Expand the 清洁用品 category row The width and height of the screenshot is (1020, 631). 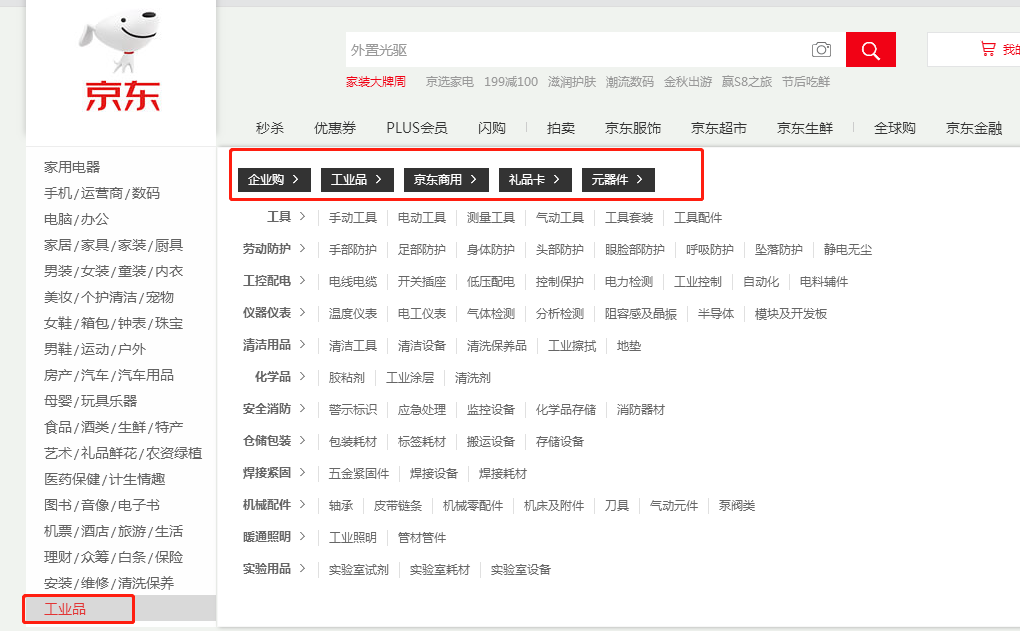[x=274, y=345]
